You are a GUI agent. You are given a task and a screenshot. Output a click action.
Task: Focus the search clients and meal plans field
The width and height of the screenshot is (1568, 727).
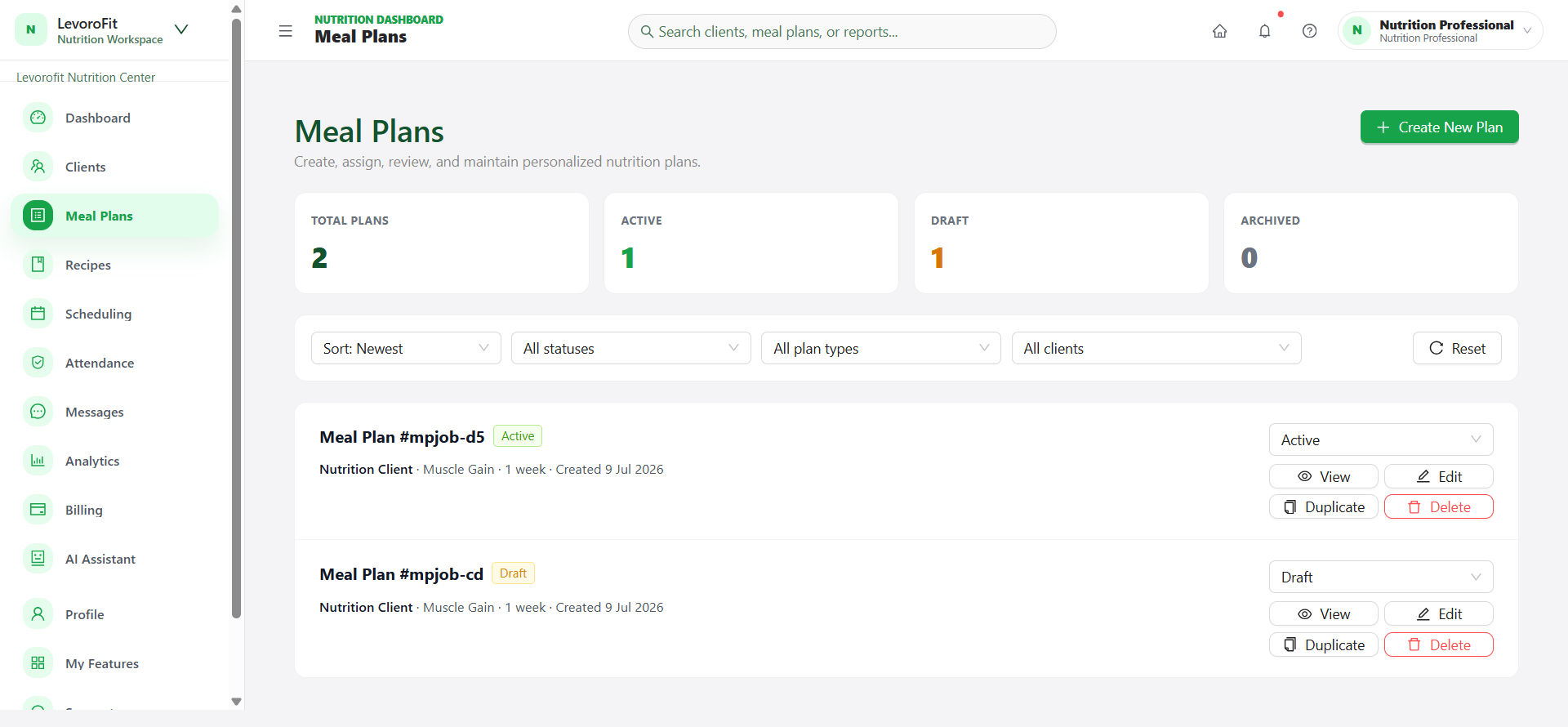point(842,31)
